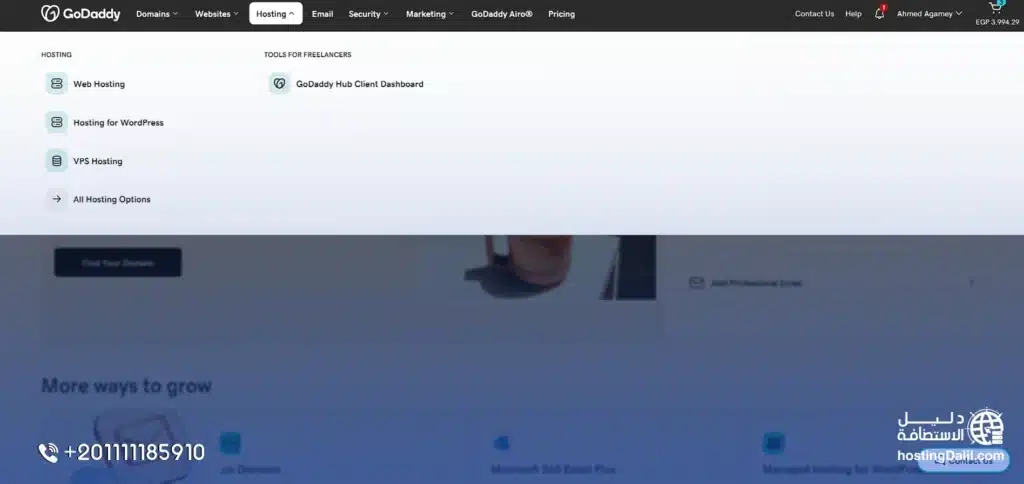1024x484 pixels.
Task: Open the GoDaddy Airo menu item
Action: pyautogui.click(x=501, y=14)
